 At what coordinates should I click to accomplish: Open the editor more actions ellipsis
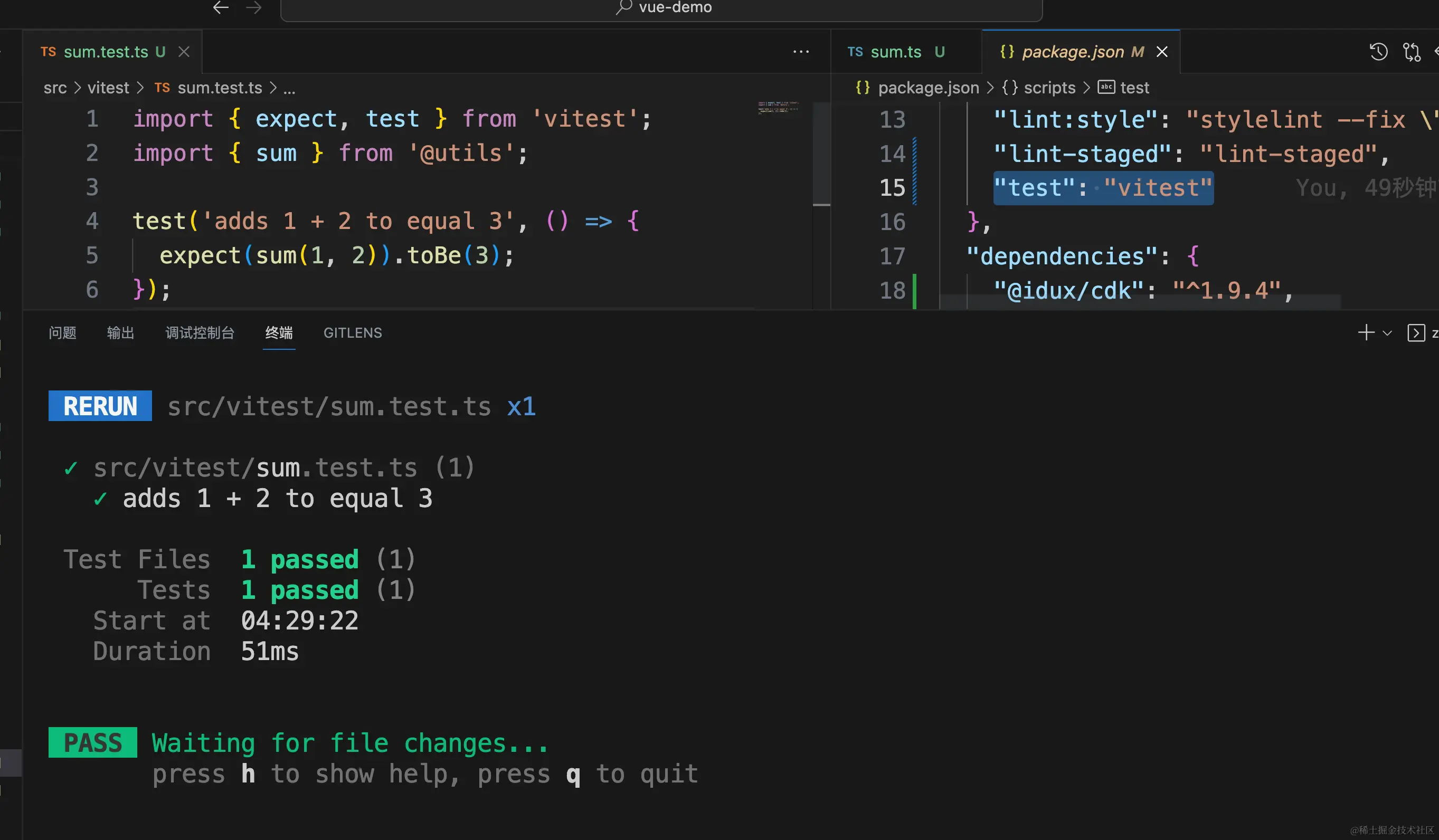pos(801,52)
